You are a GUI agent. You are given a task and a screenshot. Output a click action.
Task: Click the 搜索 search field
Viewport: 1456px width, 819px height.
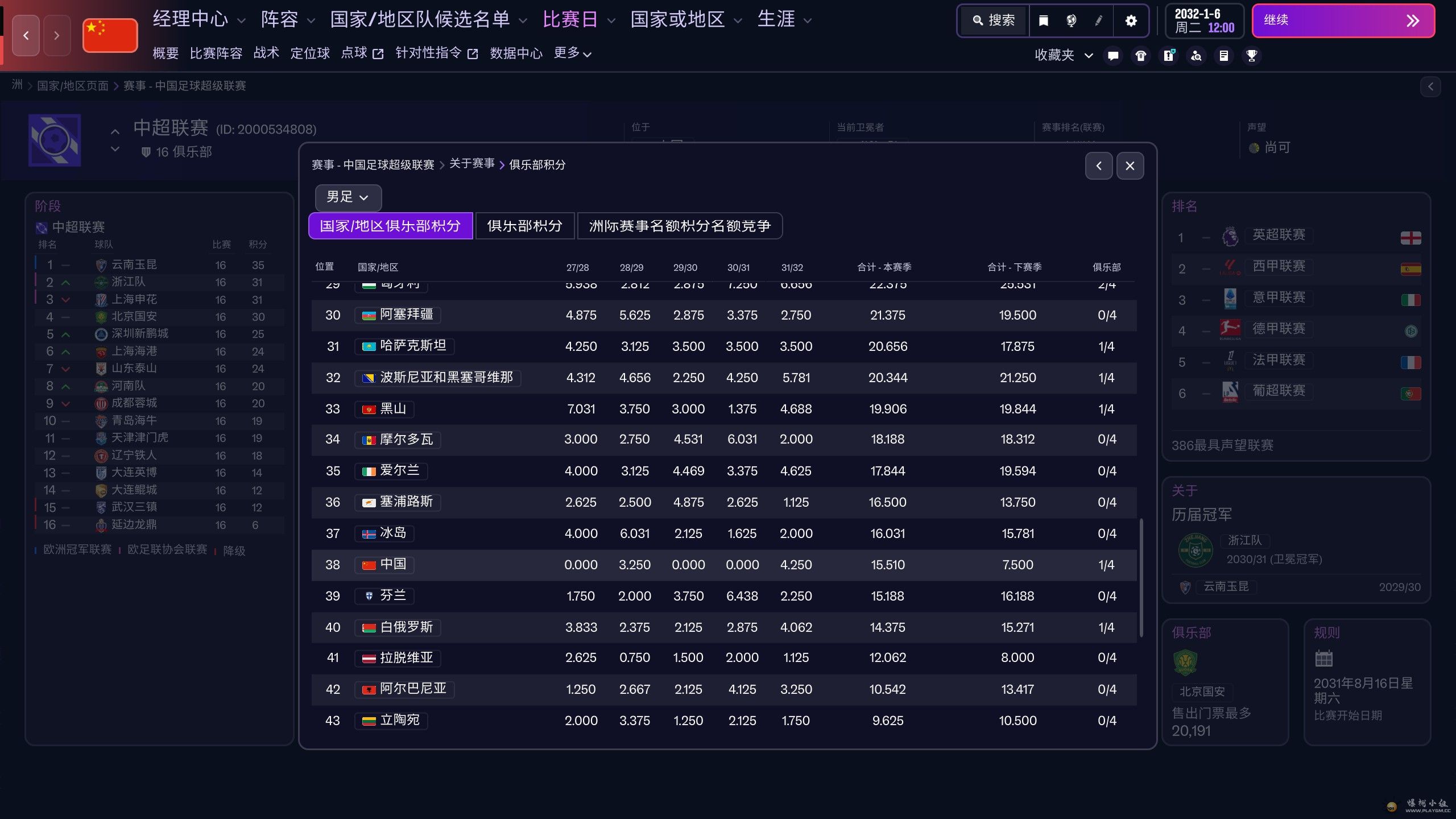pyautogui.click(x=995, y=21)
